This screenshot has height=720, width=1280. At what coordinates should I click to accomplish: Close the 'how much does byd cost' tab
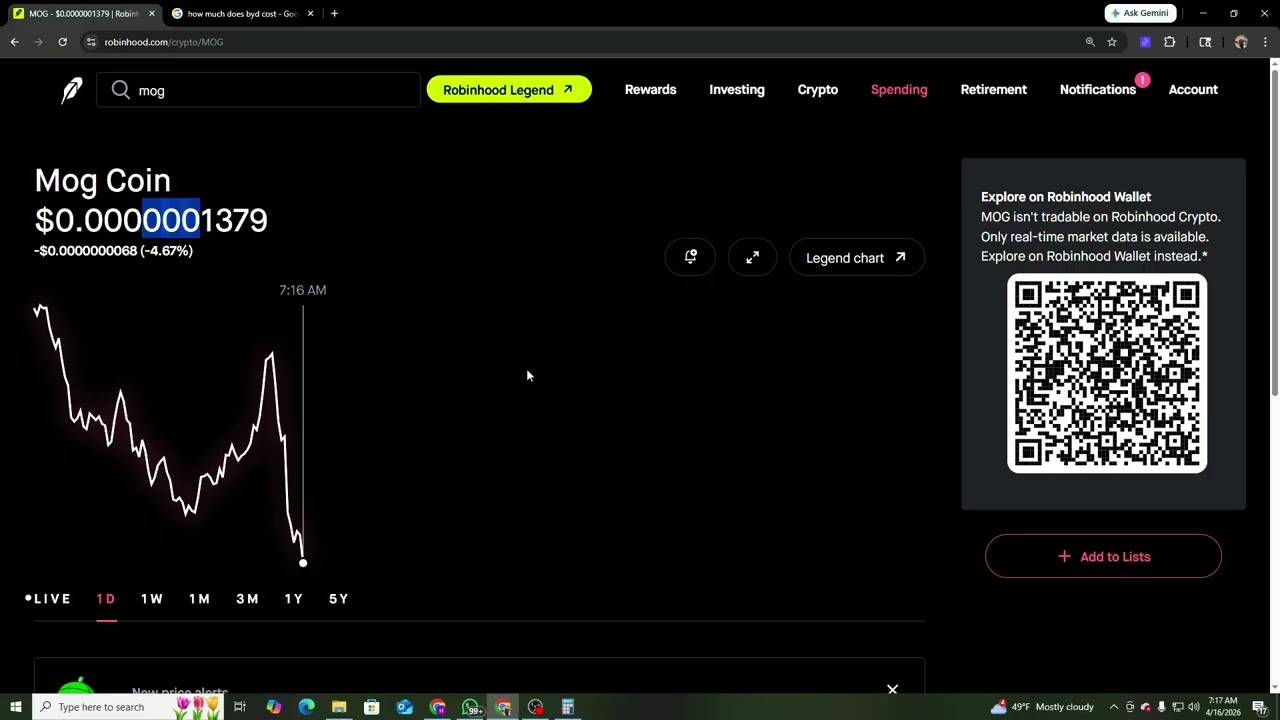point(310,13)
